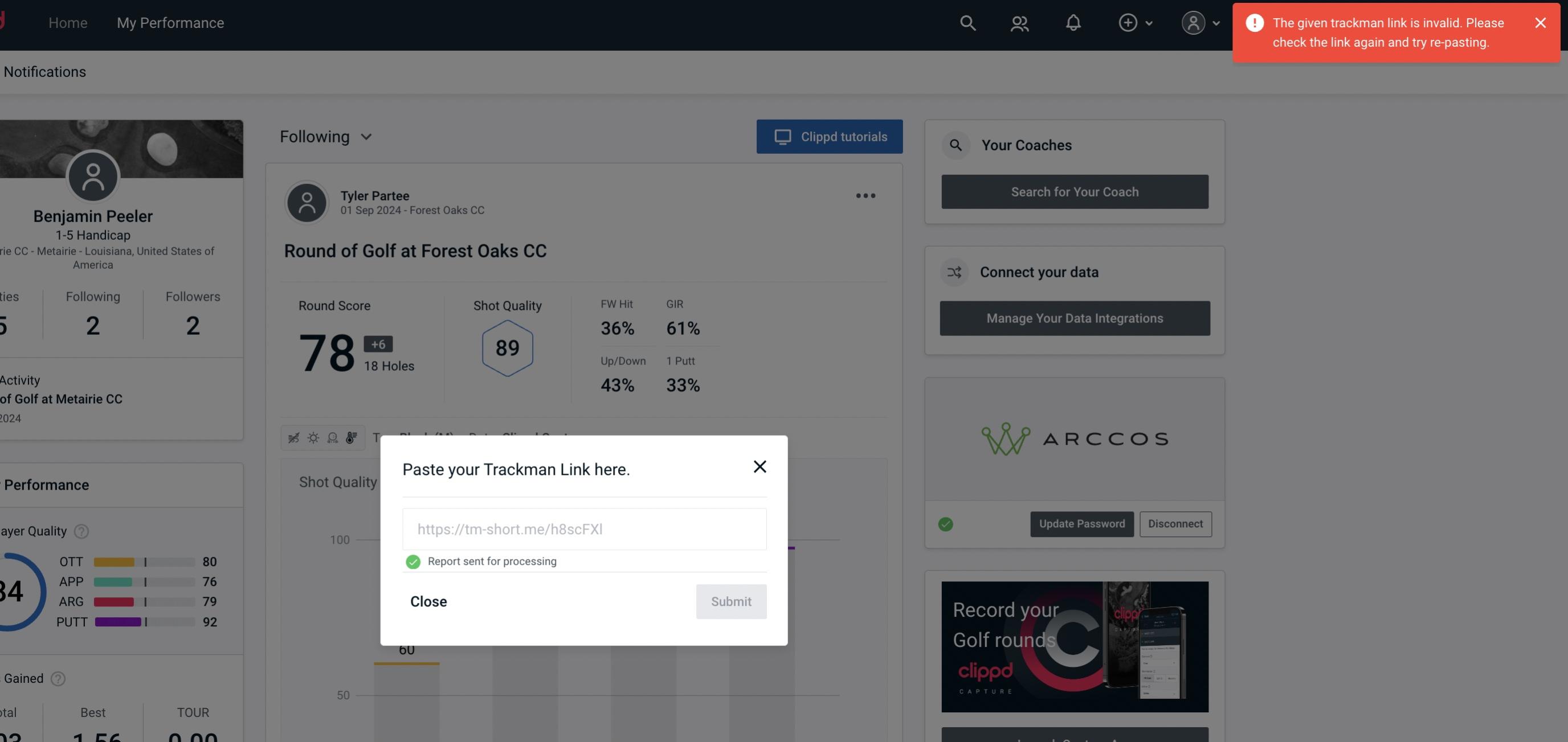Click the search icon in the top navigation
This screenshot has height=742, width=1568.
[x=967, y=22]
